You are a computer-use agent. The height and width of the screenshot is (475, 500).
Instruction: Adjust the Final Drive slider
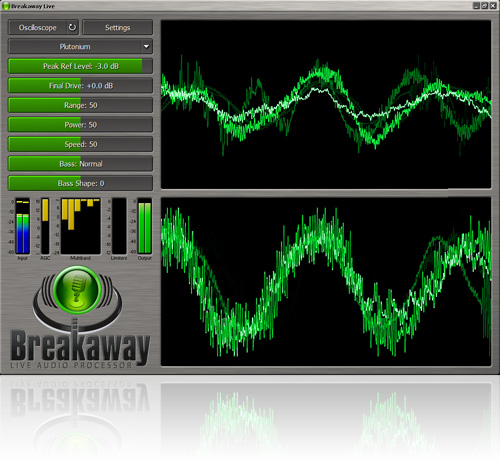point(80,86)
